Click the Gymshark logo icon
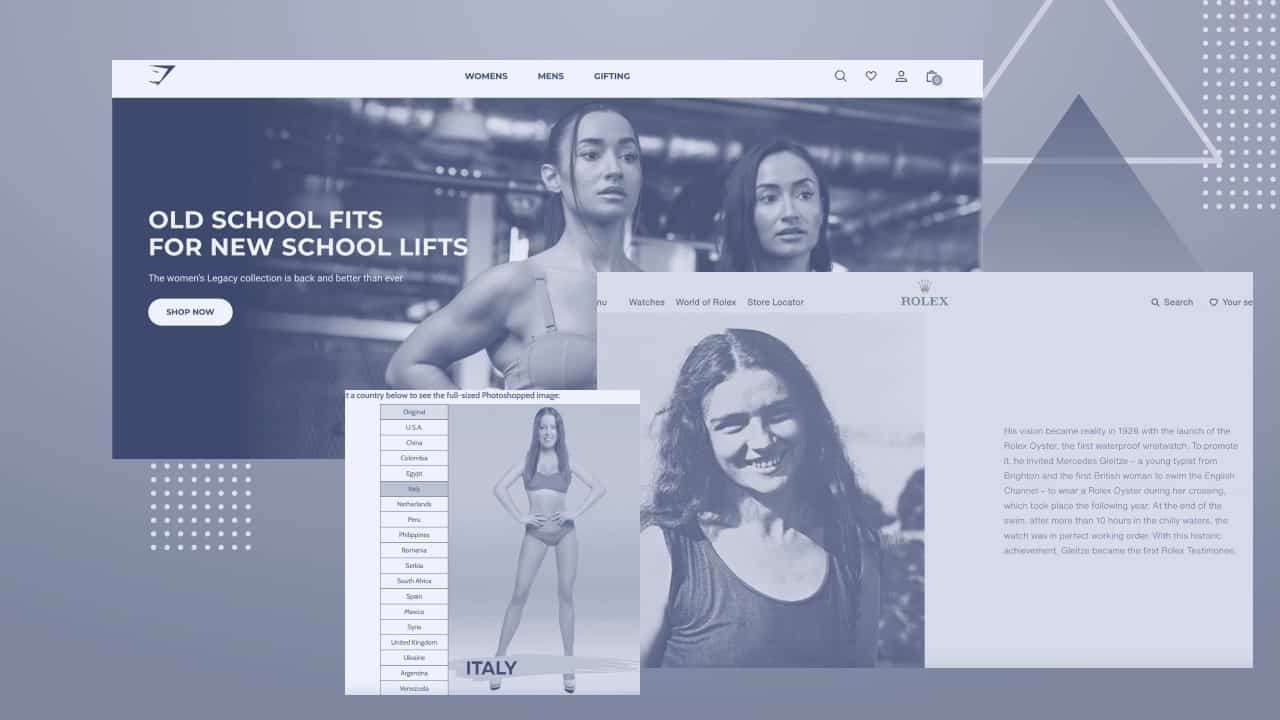 tap(161, 75)
